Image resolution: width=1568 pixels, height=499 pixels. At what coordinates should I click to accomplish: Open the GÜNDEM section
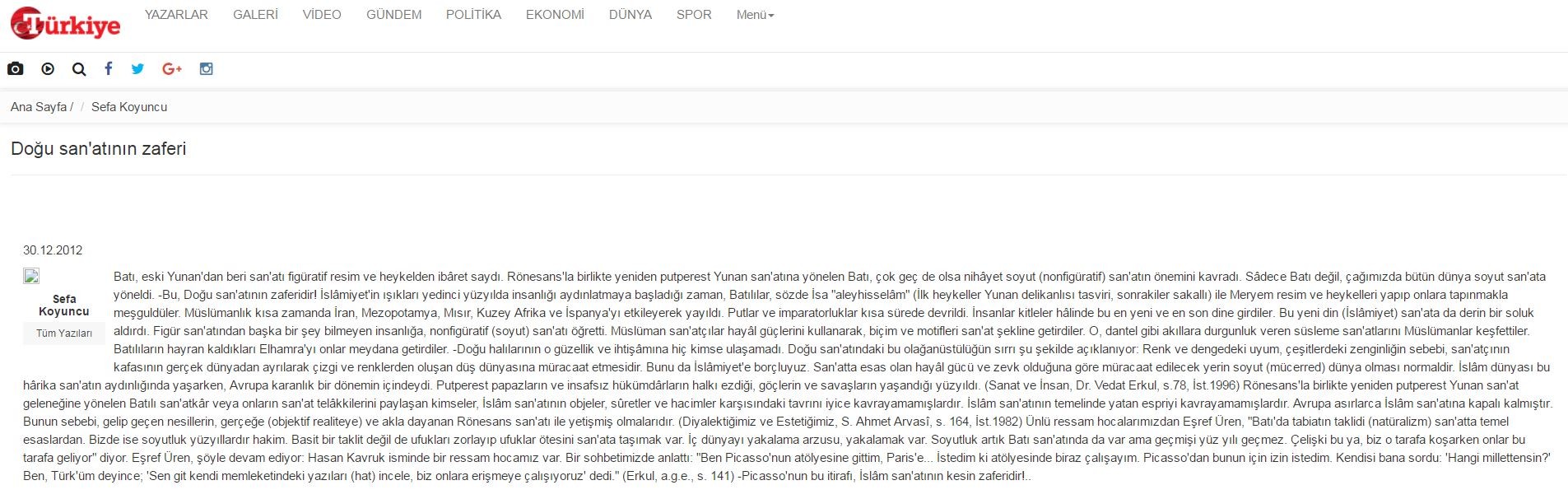(x=394, y=15)
